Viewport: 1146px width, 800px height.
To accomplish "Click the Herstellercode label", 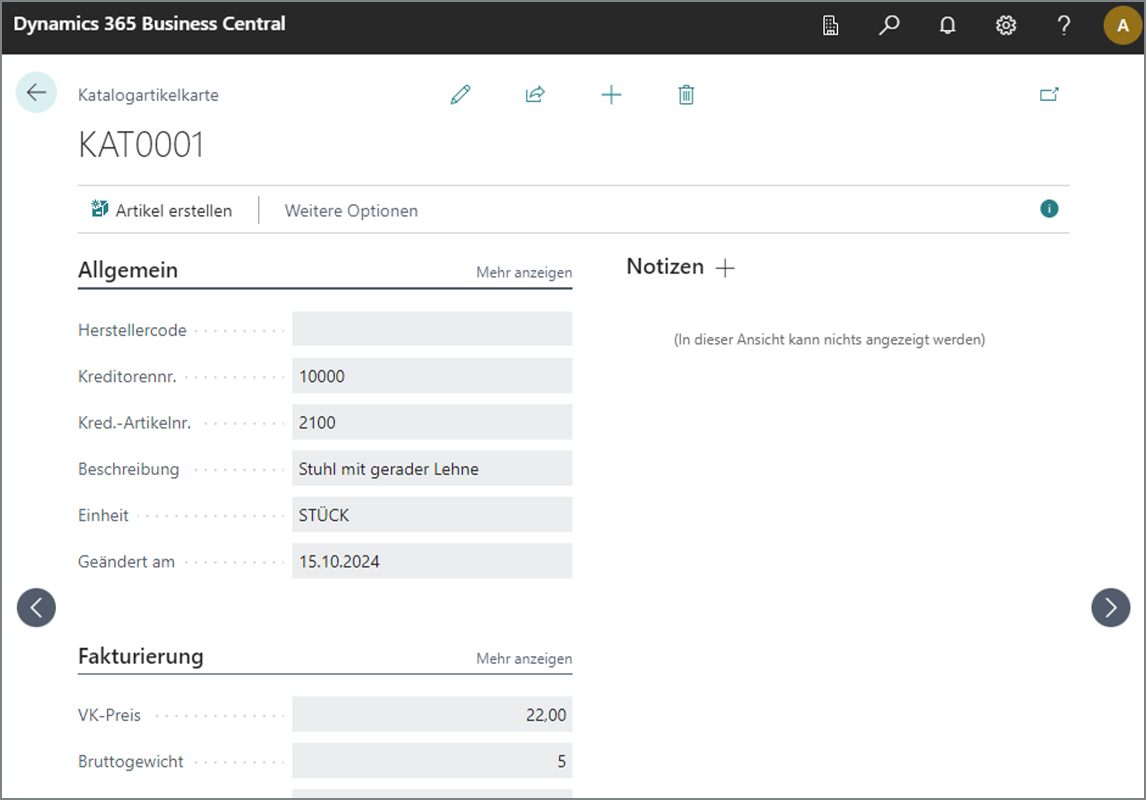I will pos(132,330).
